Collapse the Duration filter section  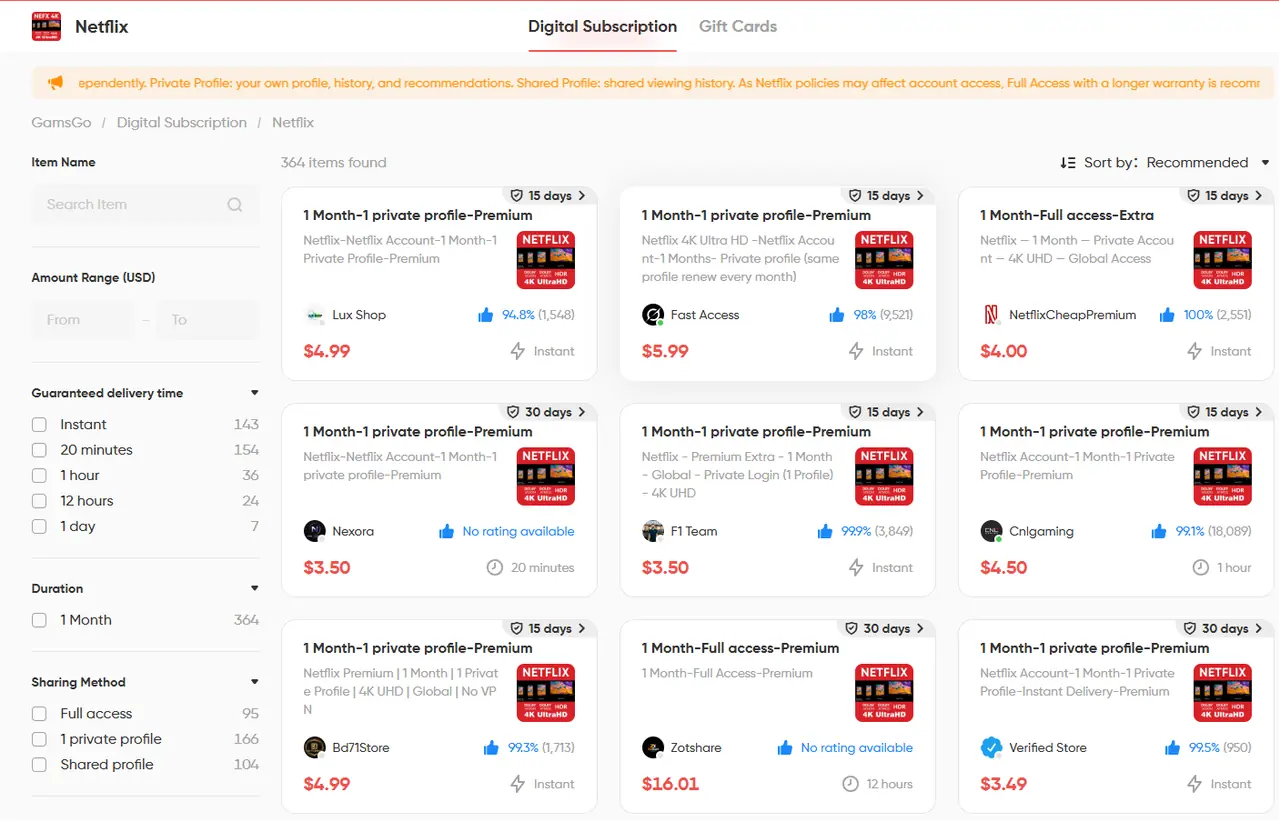[x=254, y=588]
